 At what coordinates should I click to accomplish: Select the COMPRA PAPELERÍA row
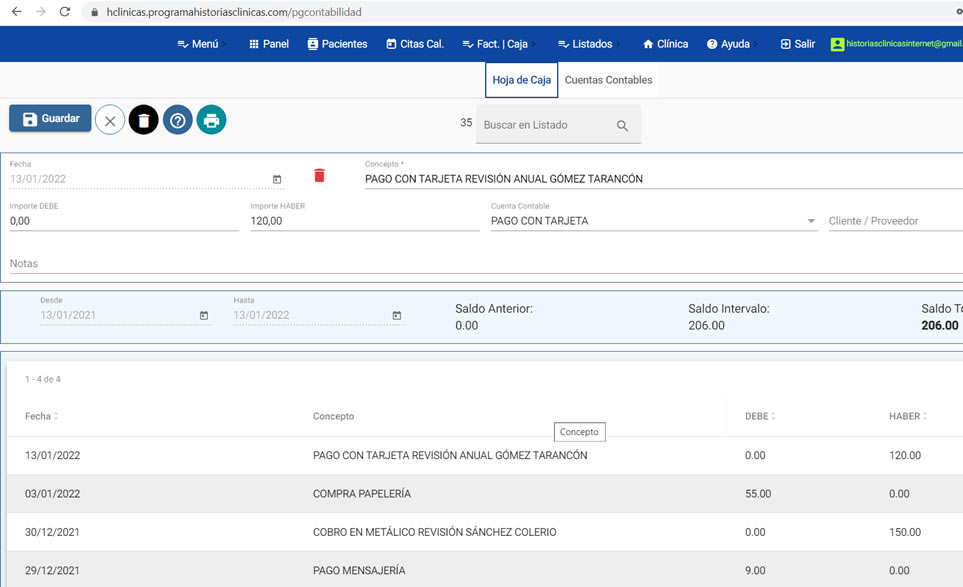361,493
